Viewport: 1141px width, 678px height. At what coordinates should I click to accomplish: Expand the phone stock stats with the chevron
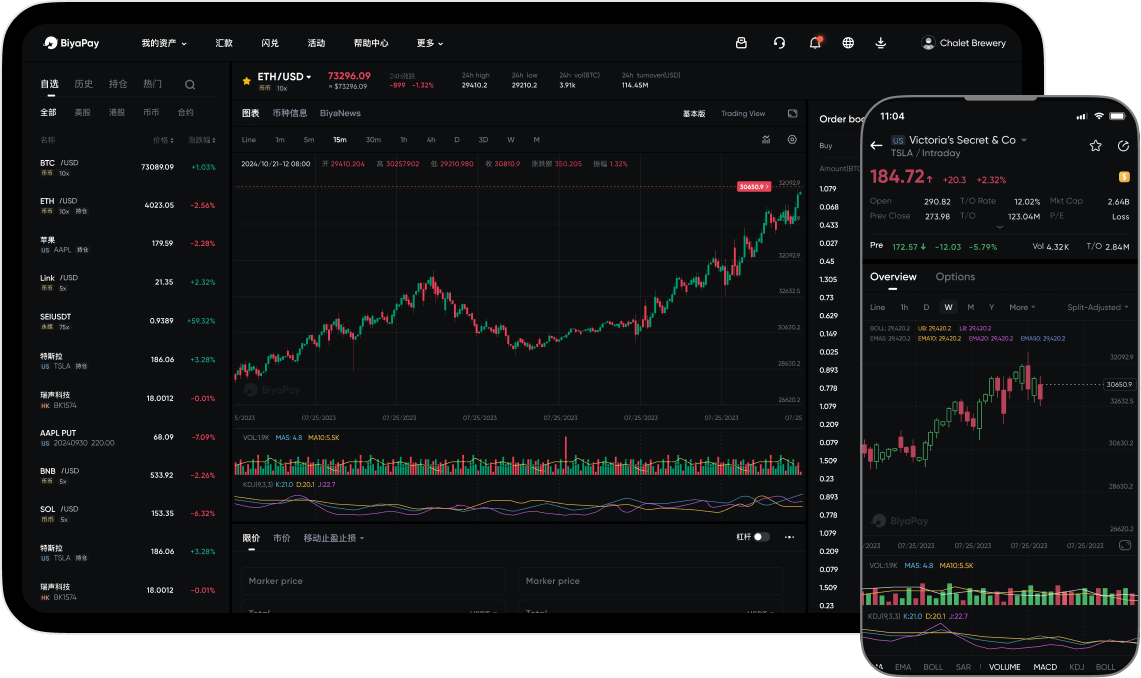coord(999,227)
